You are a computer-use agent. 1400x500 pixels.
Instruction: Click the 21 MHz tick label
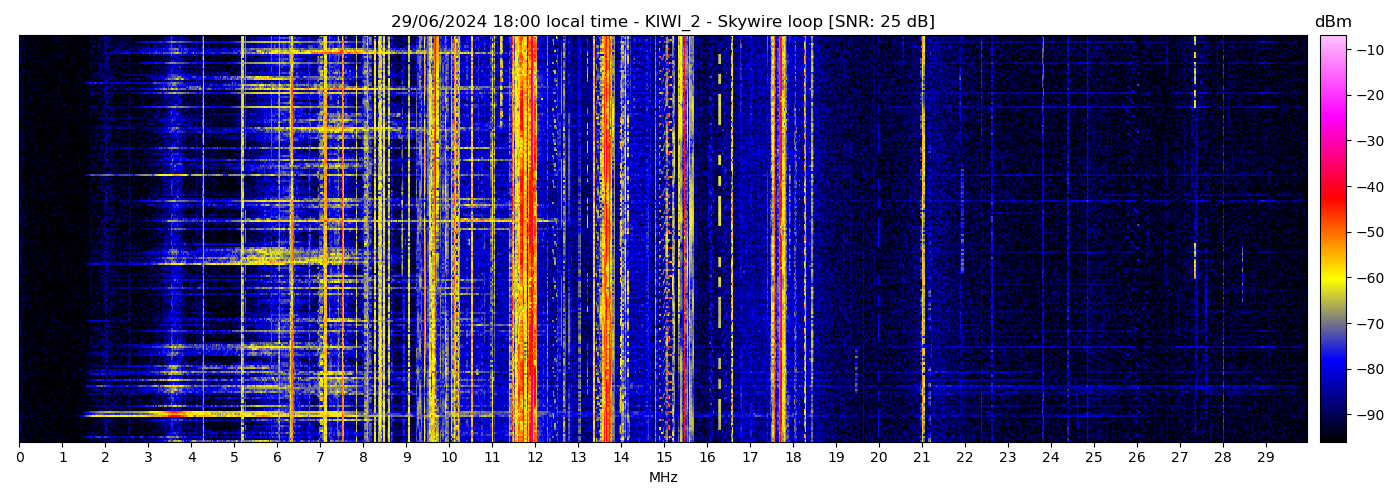[x=922, y=457]
